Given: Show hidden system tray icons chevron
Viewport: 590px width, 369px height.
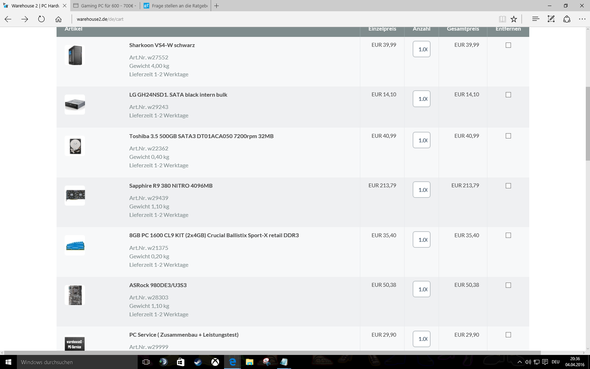Looking at the screenshot, I should coord(520,362).
